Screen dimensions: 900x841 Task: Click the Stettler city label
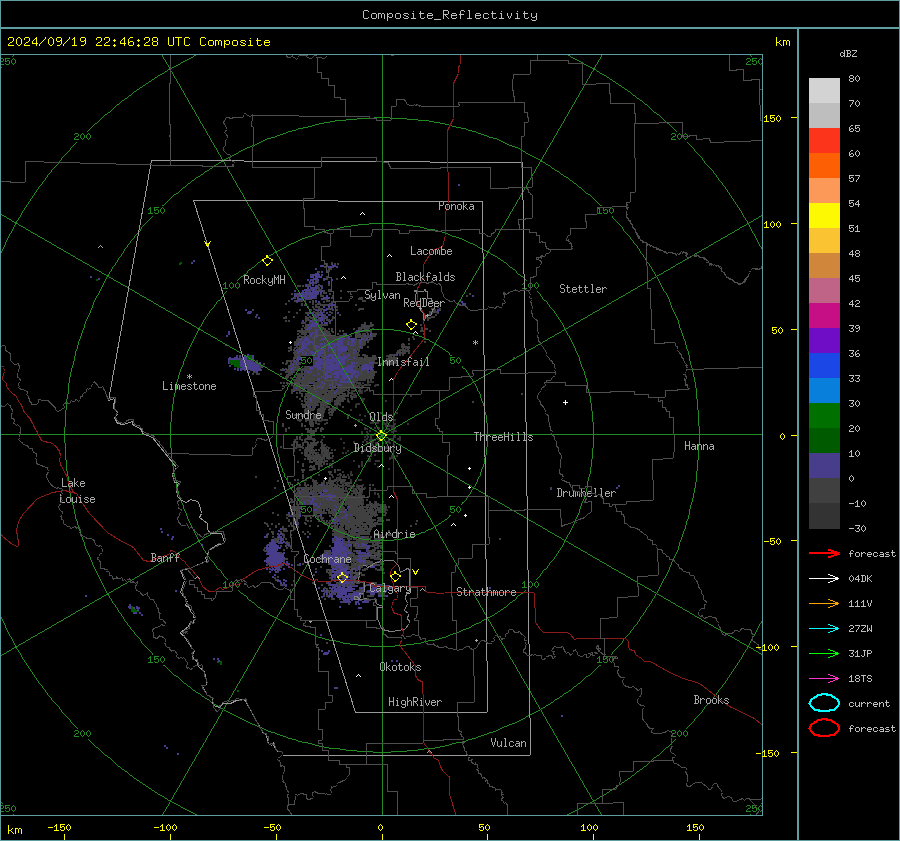[583, 289]
